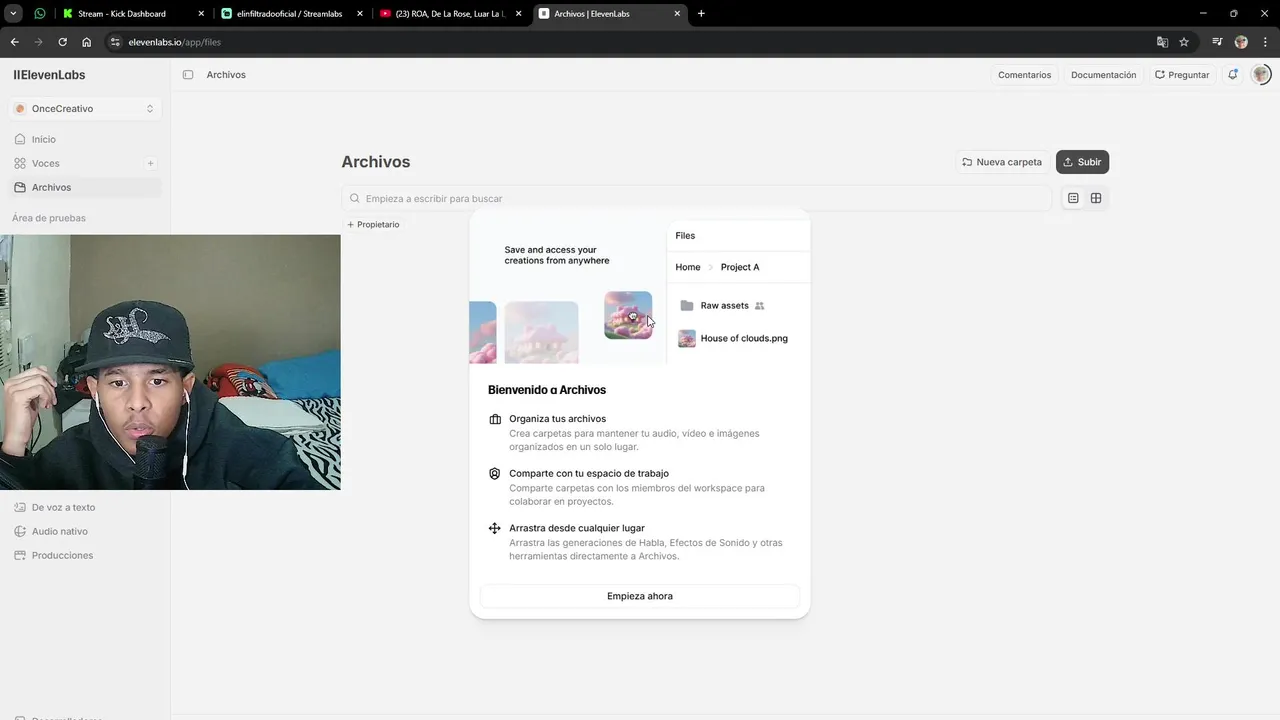Click the browser back arrow
The height and width of the screenshot is (720, 1280).
[14, 42]
